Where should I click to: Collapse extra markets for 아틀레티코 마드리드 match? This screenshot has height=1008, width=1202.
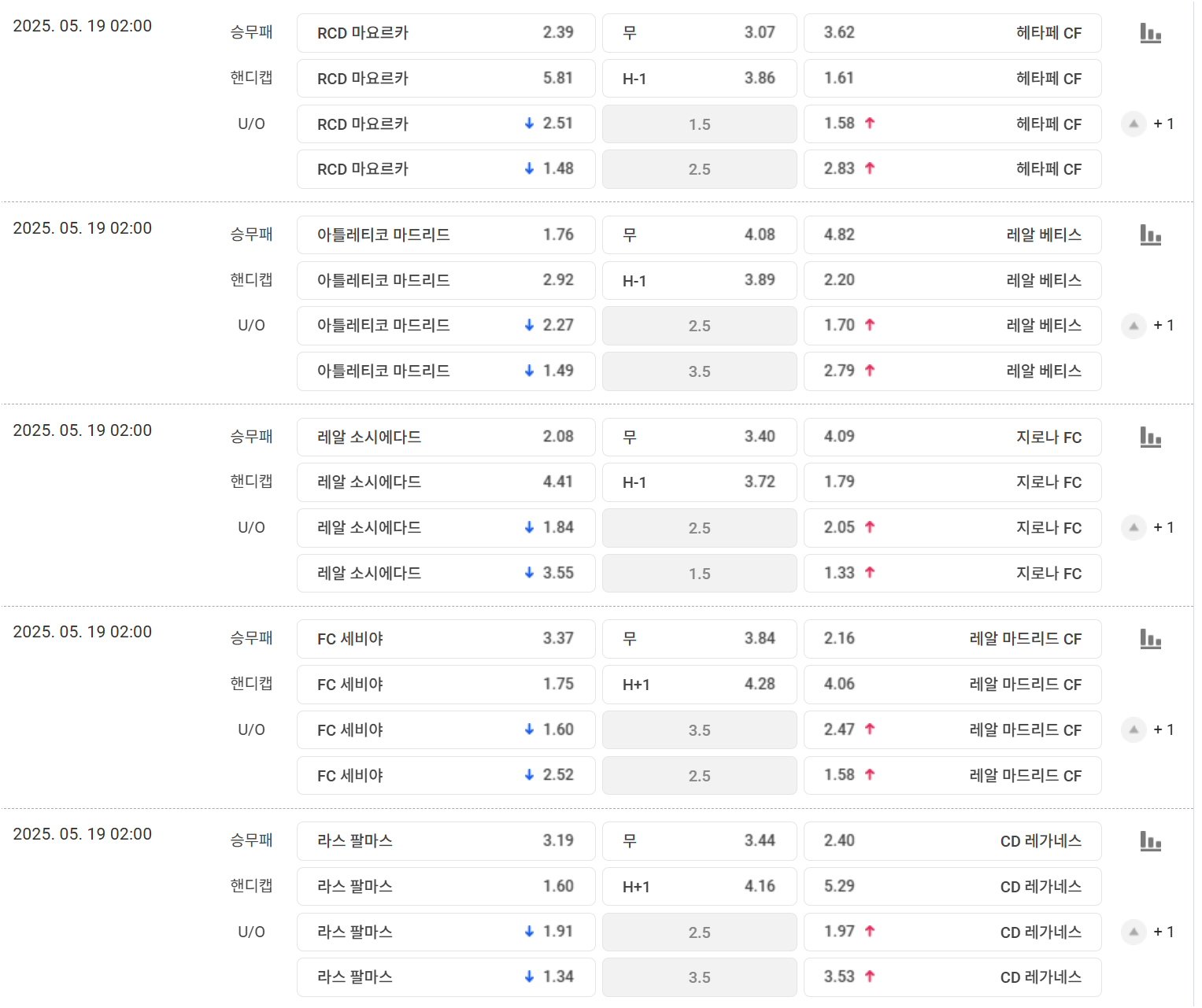1134,325
